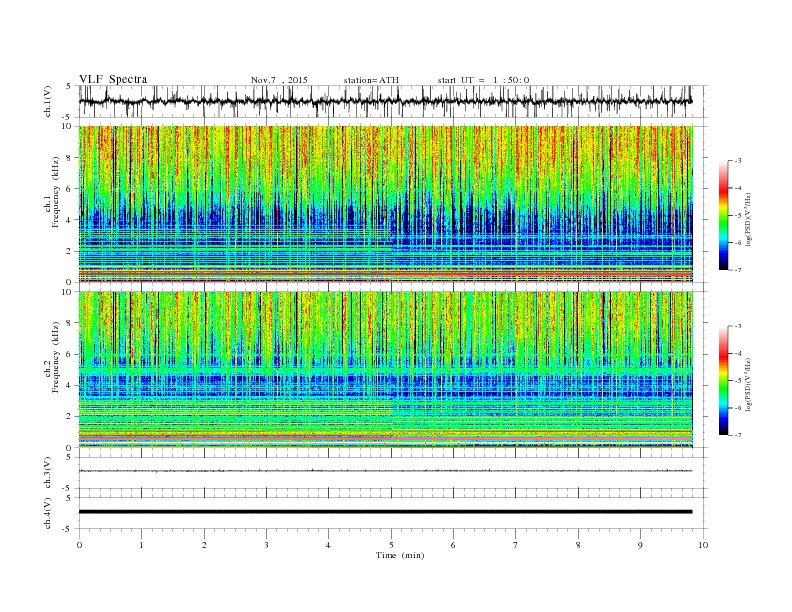The image size is (792, 612).
Task: Click the time axis tick label '3'
Action: click(266, 545)
